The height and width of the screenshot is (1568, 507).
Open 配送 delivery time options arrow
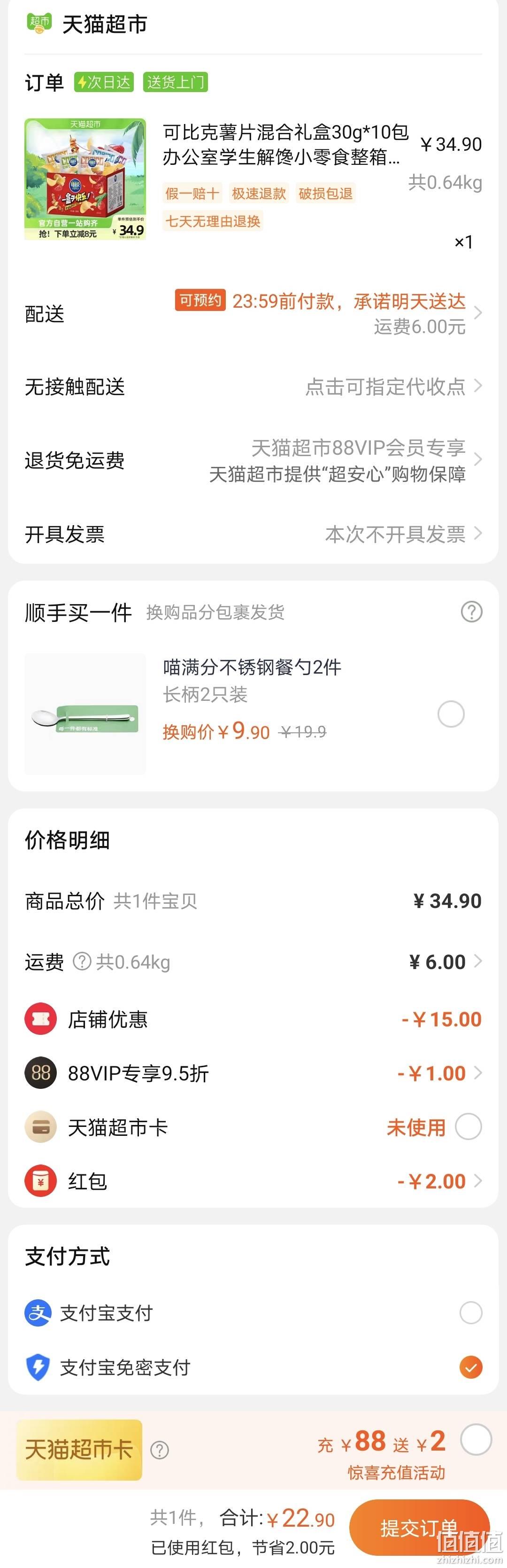click(478, 313)
